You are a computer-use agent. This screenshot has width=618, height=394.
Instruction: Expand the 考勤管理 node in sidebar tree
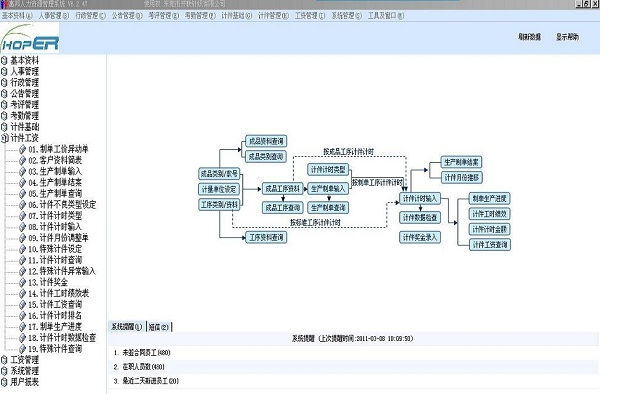click(x=4, y=116)
